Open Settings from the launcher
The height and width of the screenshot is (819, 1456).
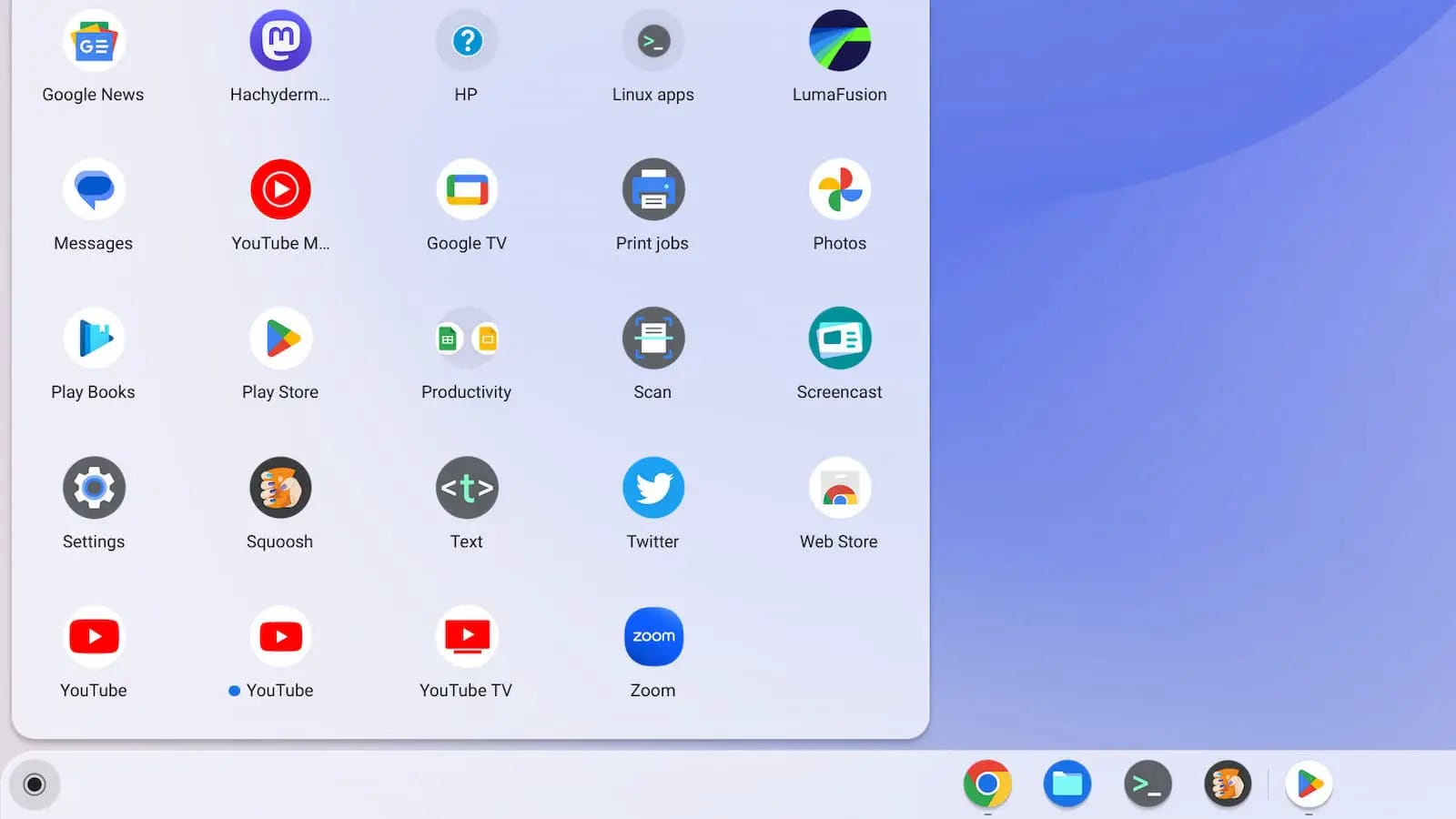94,488
